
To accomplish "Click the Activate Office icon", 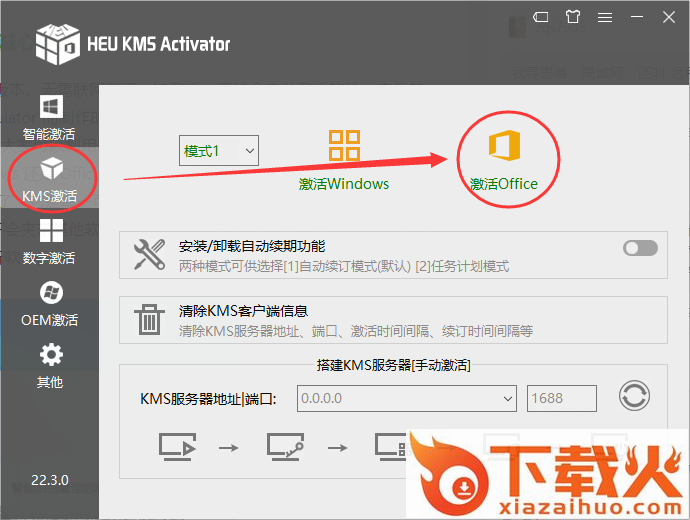I will click(x=504, y=146).
